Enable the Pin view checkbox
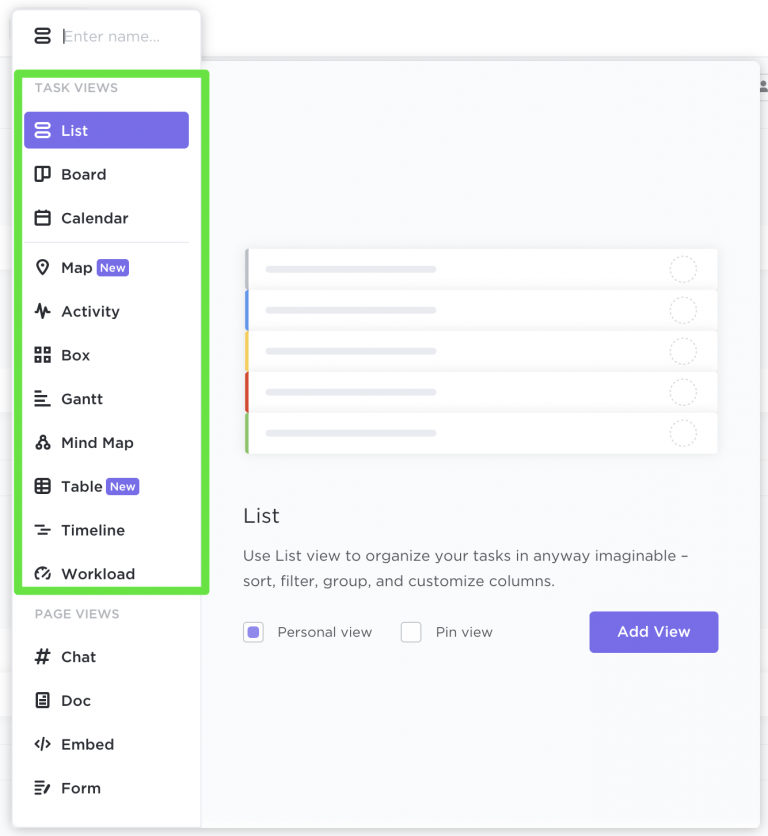The image size is (768, 836). tap(410, 632)
